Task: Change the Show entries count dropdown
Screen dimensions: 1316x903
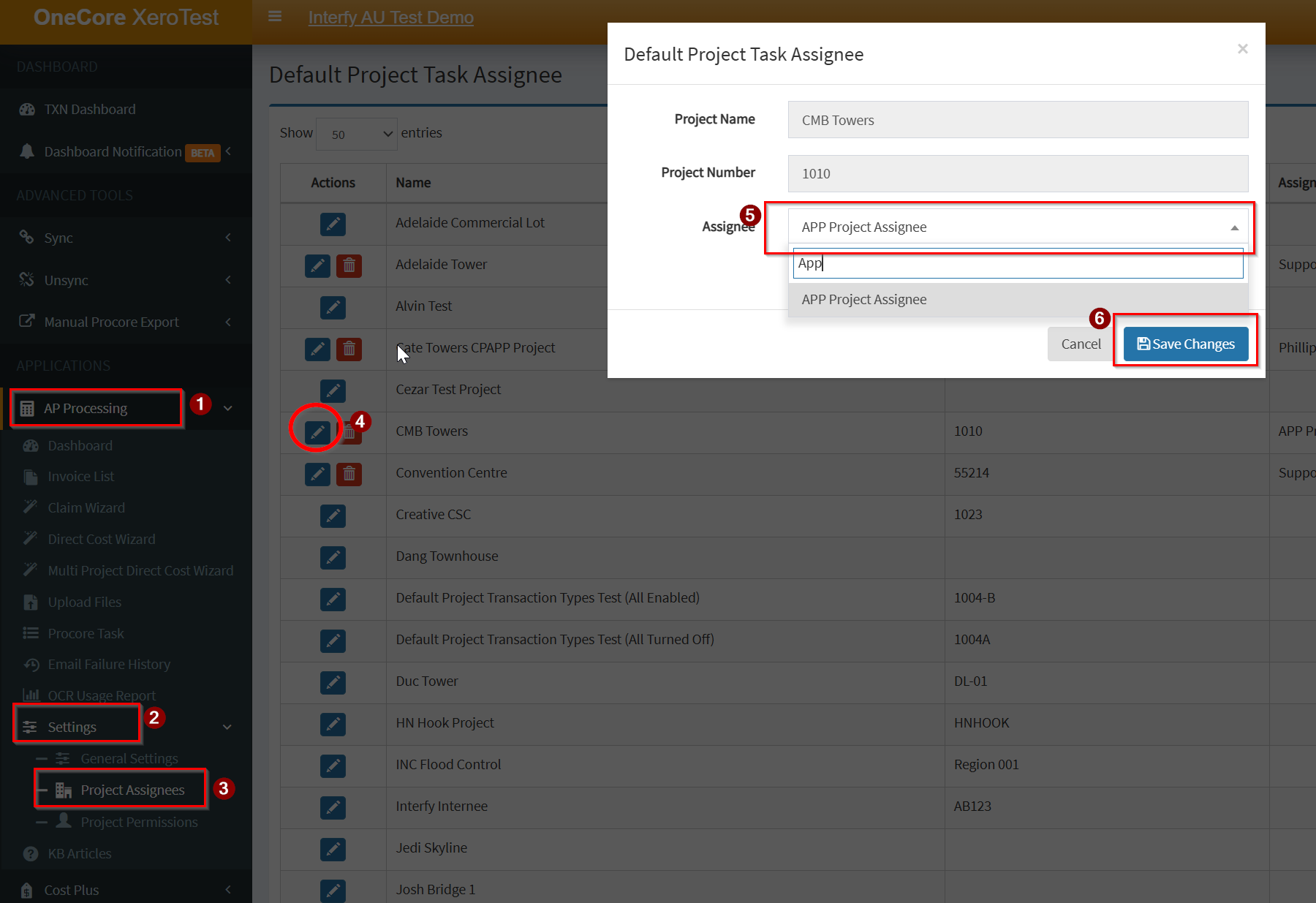Action: pyautogui.click(x=357, y=134)
